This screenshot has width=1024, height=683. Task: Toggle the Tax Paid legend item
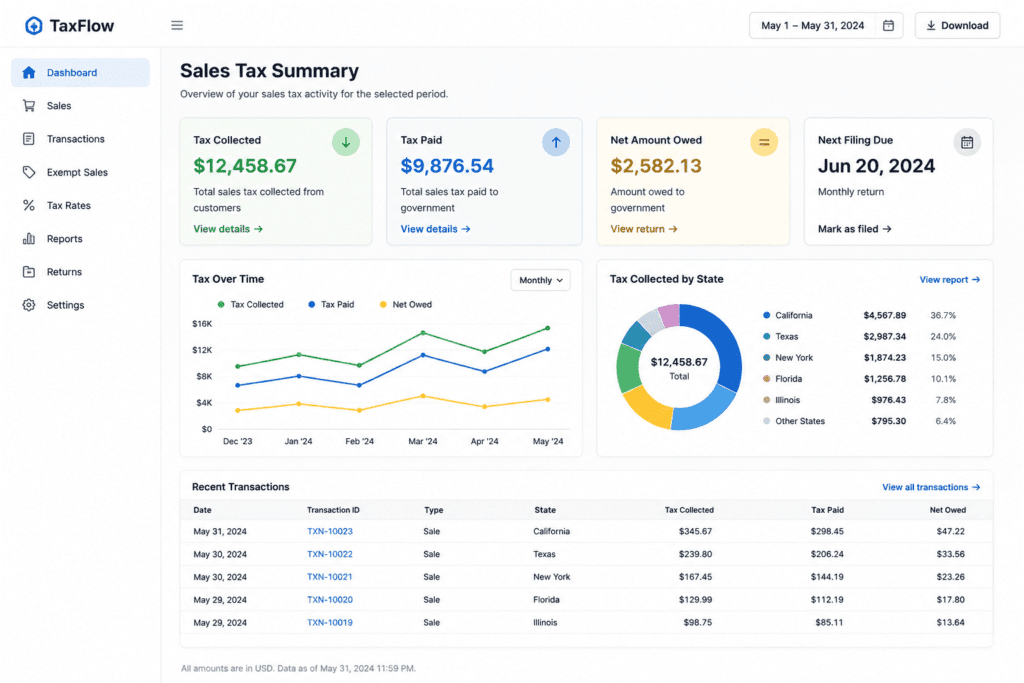tap(331, 304)
